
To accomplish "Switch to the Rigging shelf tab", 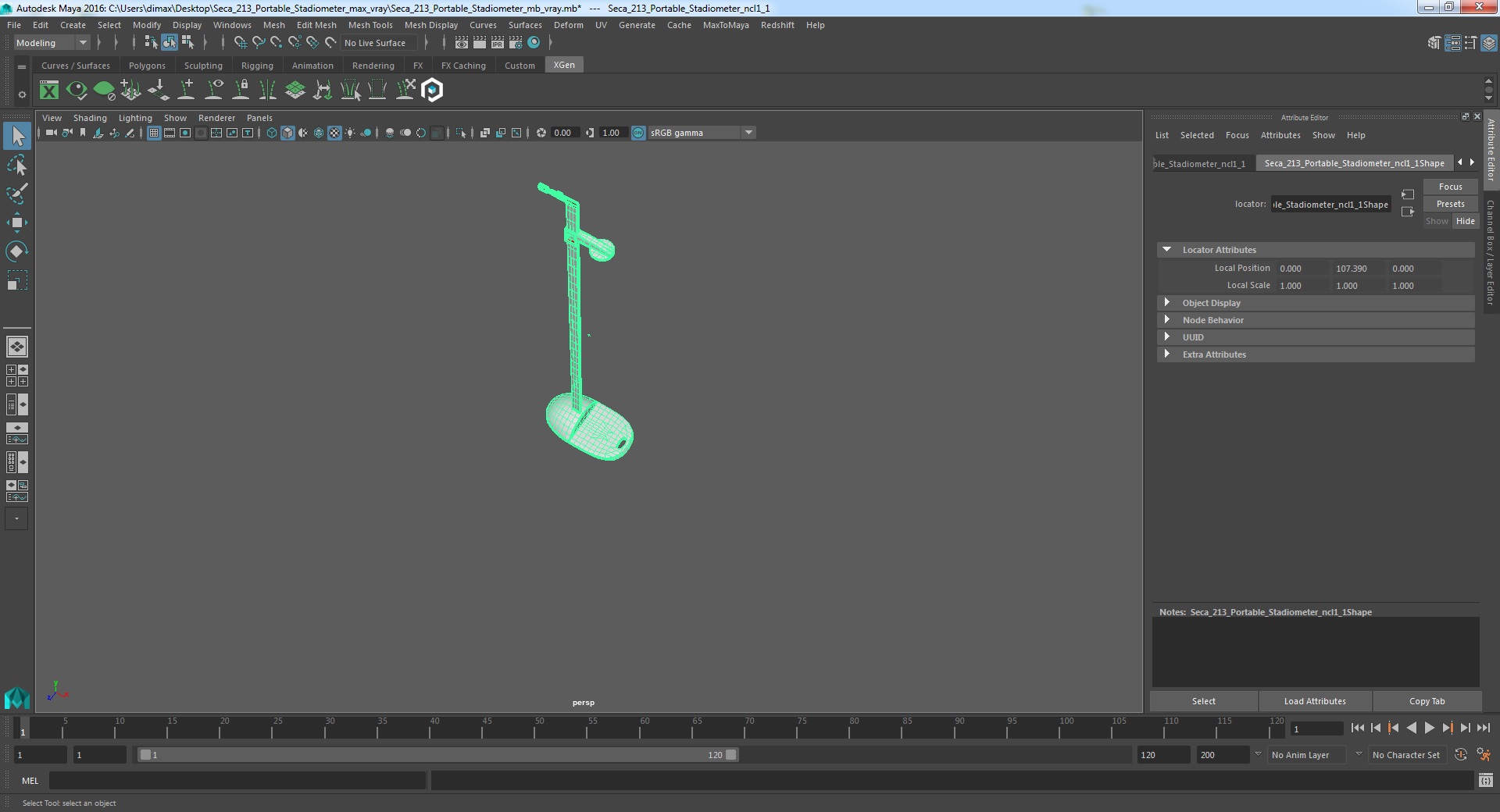I will tap(257, 66).
